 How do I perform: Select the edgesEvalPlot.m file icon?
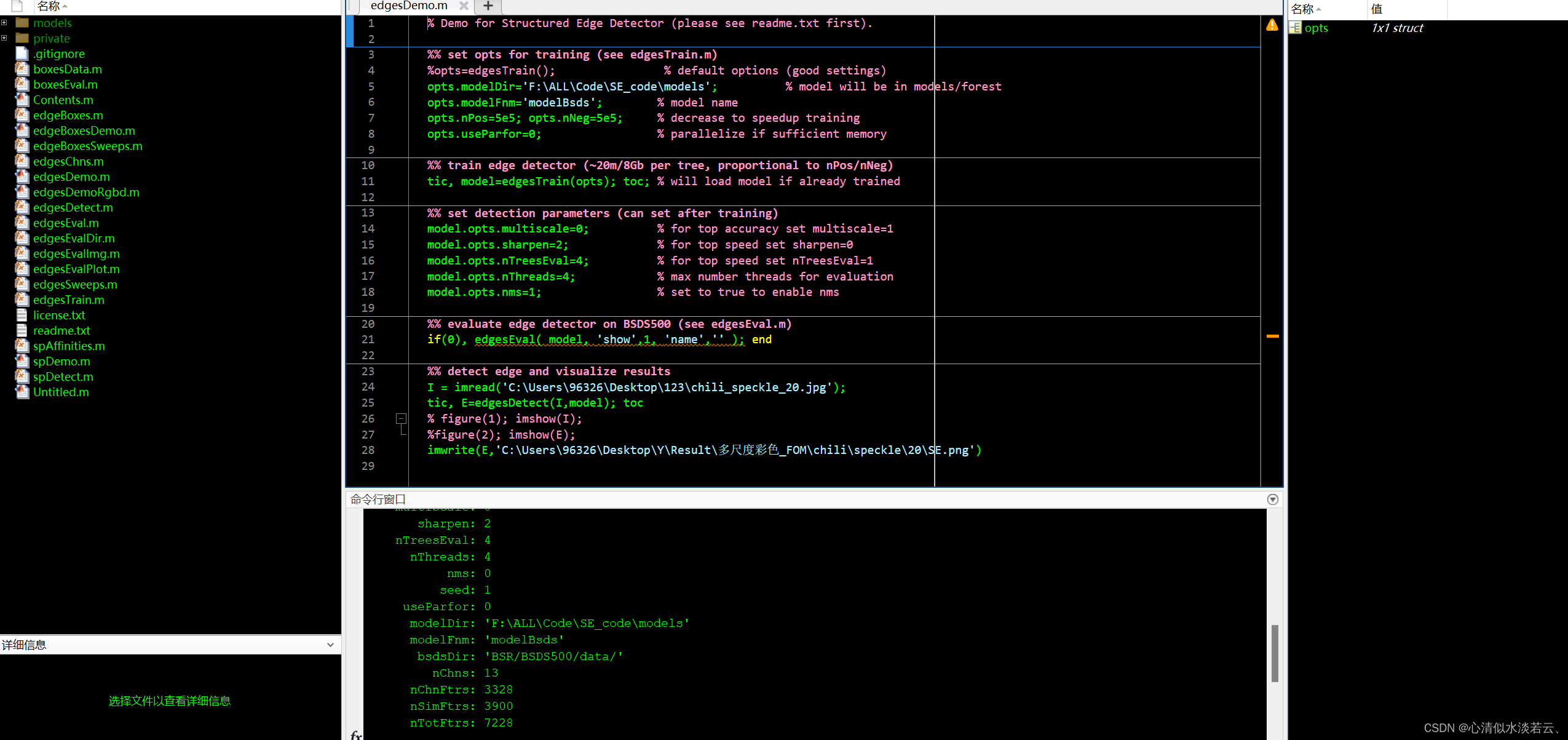22,269
